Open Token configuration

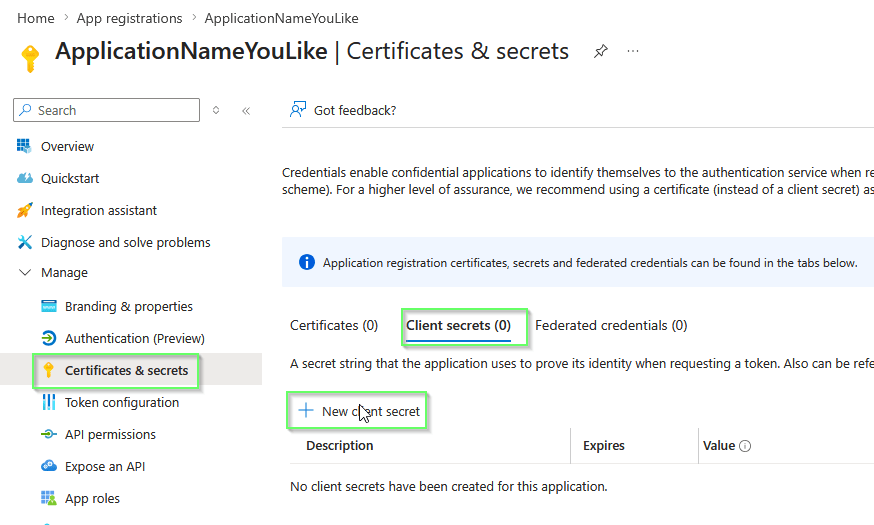[x=122, y=402]
